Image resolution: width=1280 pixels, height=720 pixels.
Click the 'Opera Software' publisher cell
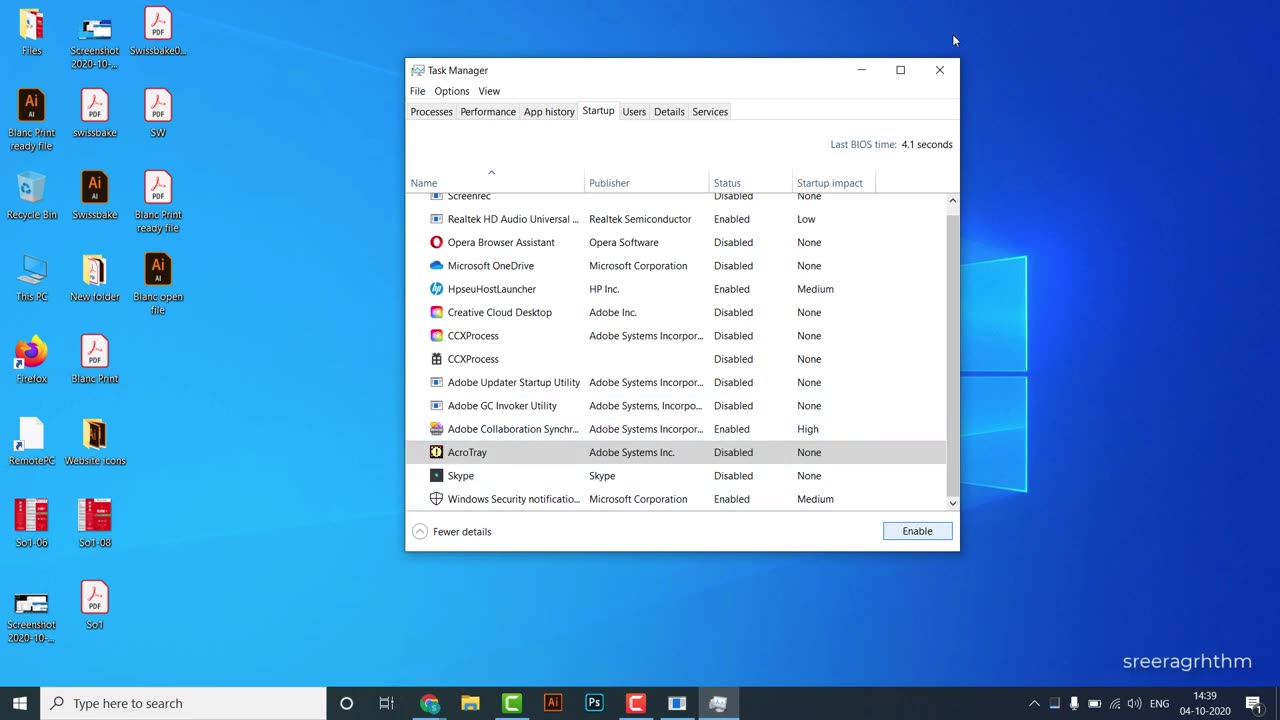point(624,242)
